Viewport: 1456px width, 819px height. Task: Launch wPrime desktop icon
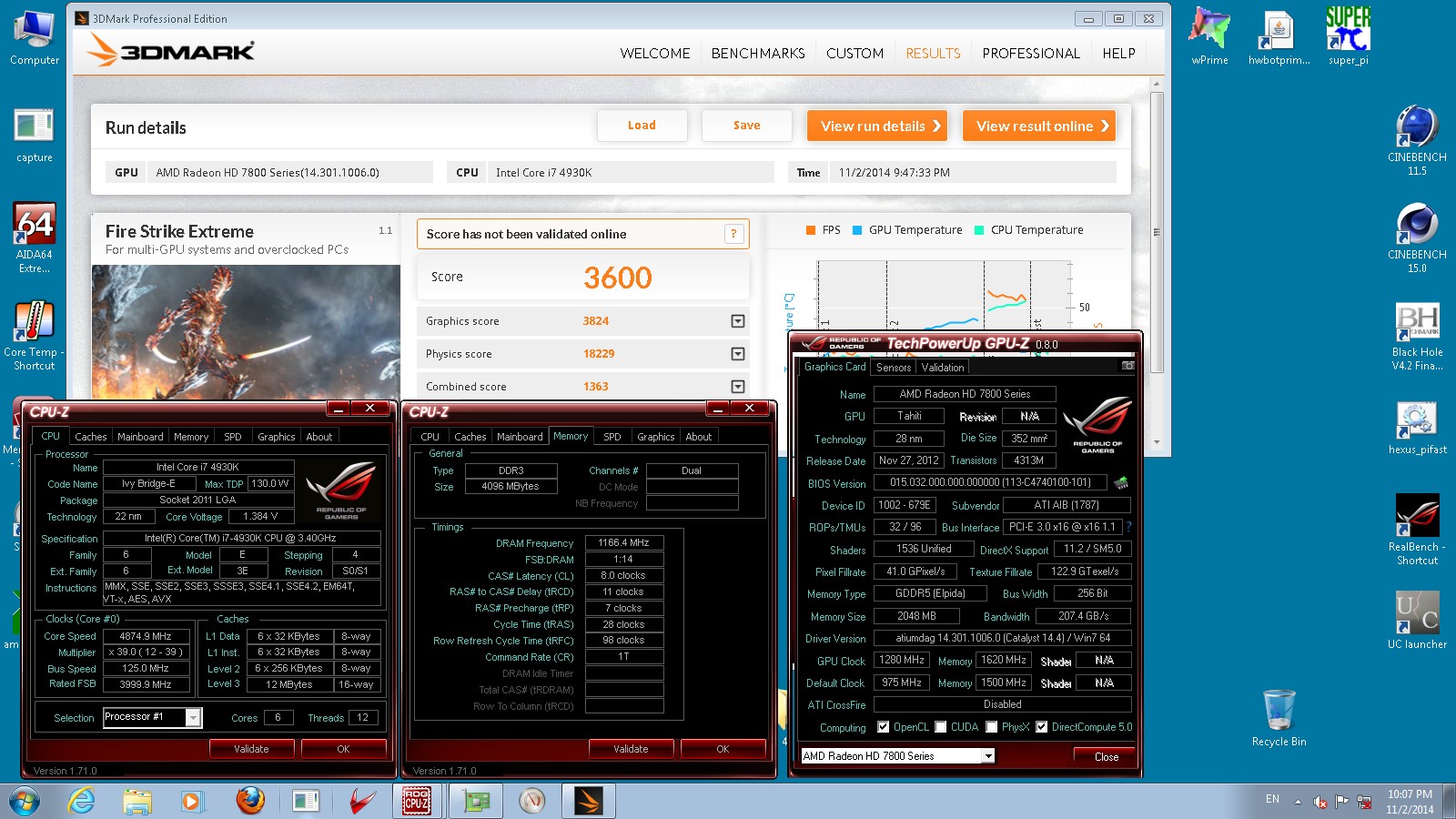coord(1209,36)
